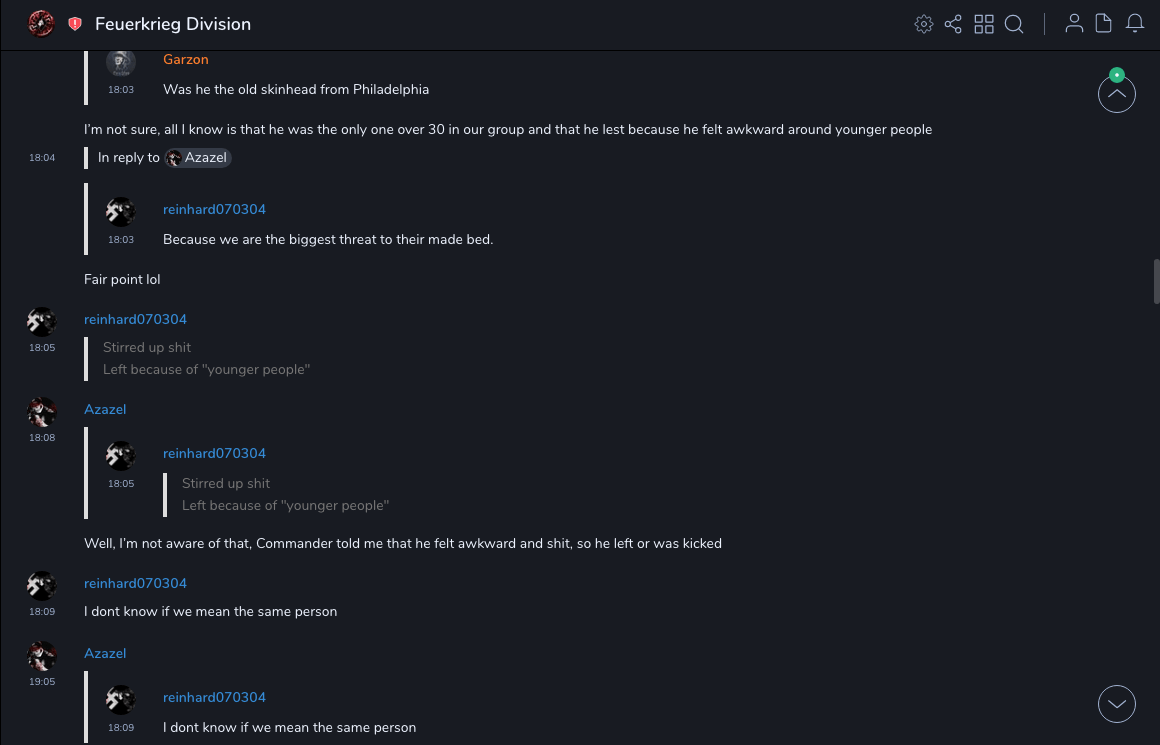Open notifications bell icon
Screen dimensions: 1160x745
click(1135, 24)
